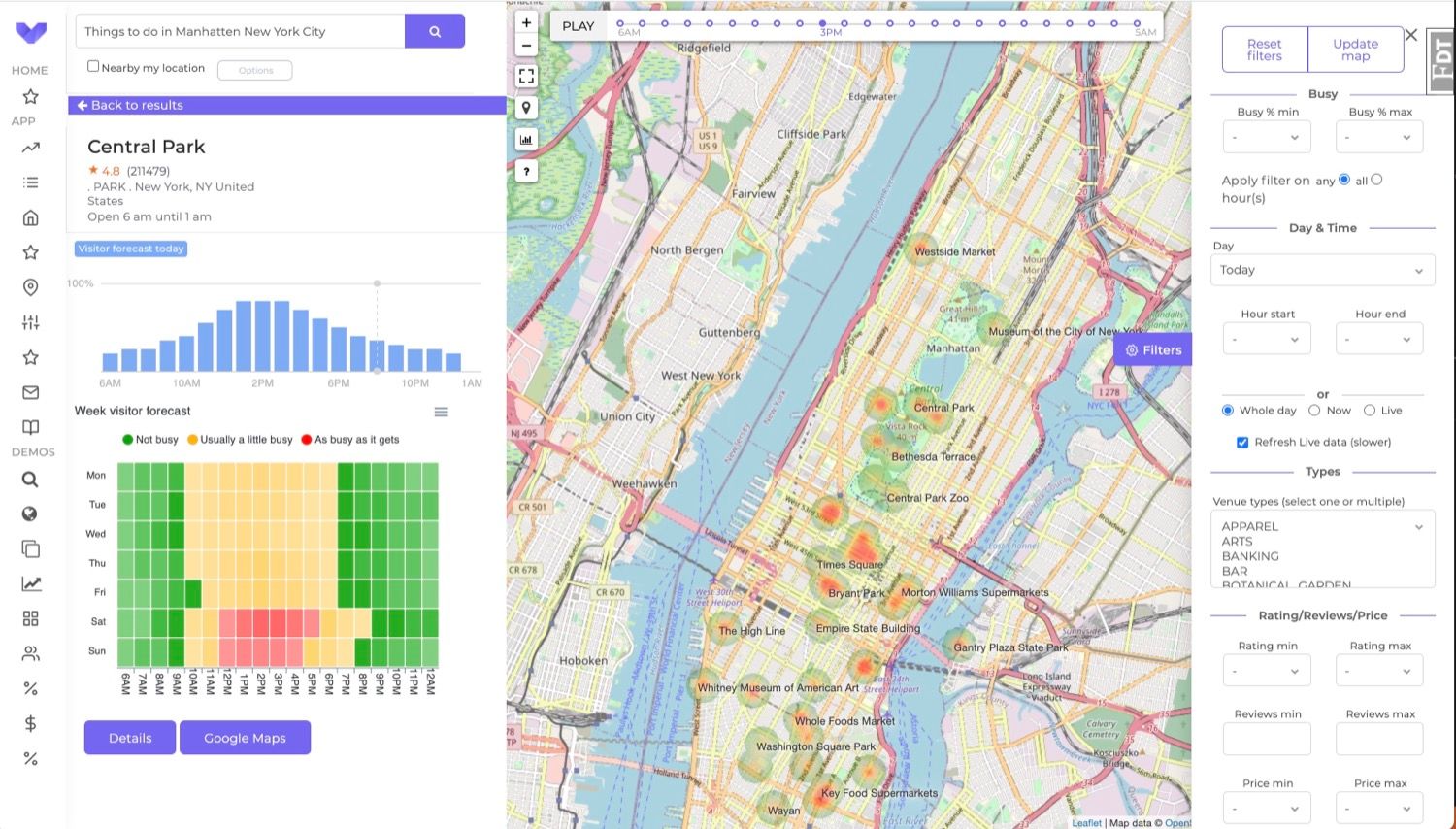Click in the search query field
Viewport: 1456px width, 829px height.
pos(241,31)
